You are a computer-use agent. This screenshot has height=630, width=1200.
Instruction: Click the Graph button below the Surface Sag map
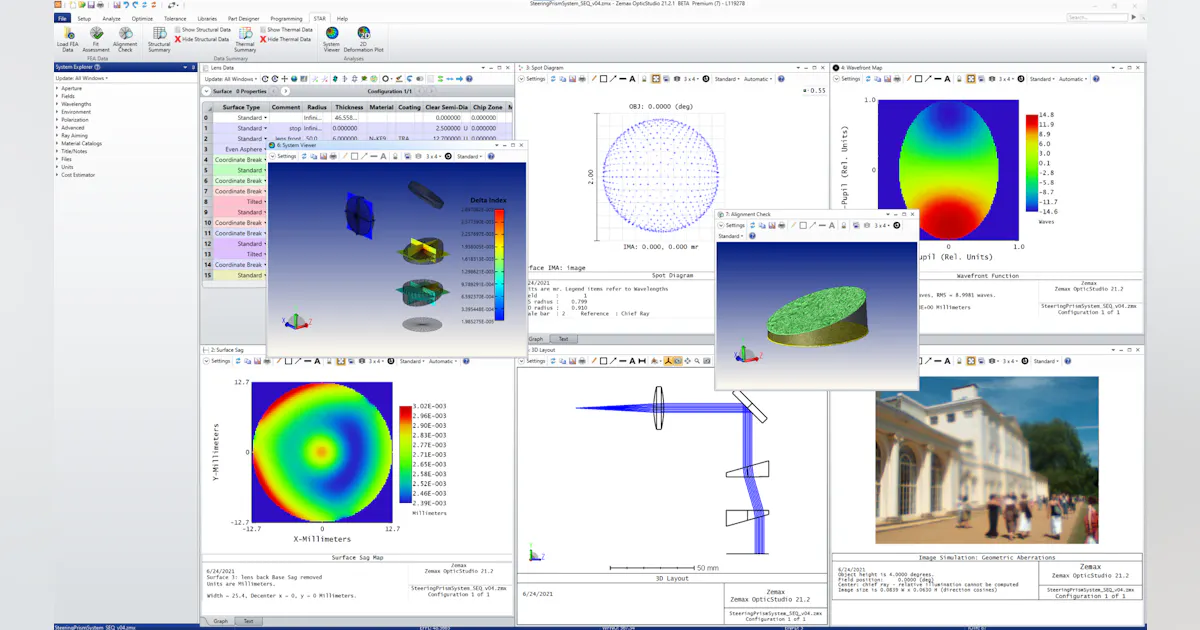click(221, 620)
